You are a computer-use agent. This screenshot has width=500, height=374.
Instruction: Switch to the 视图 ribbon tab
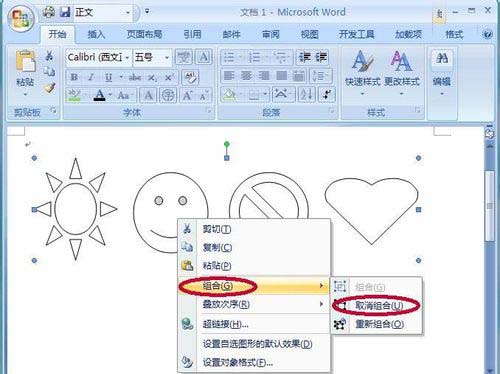click(310, 34)
